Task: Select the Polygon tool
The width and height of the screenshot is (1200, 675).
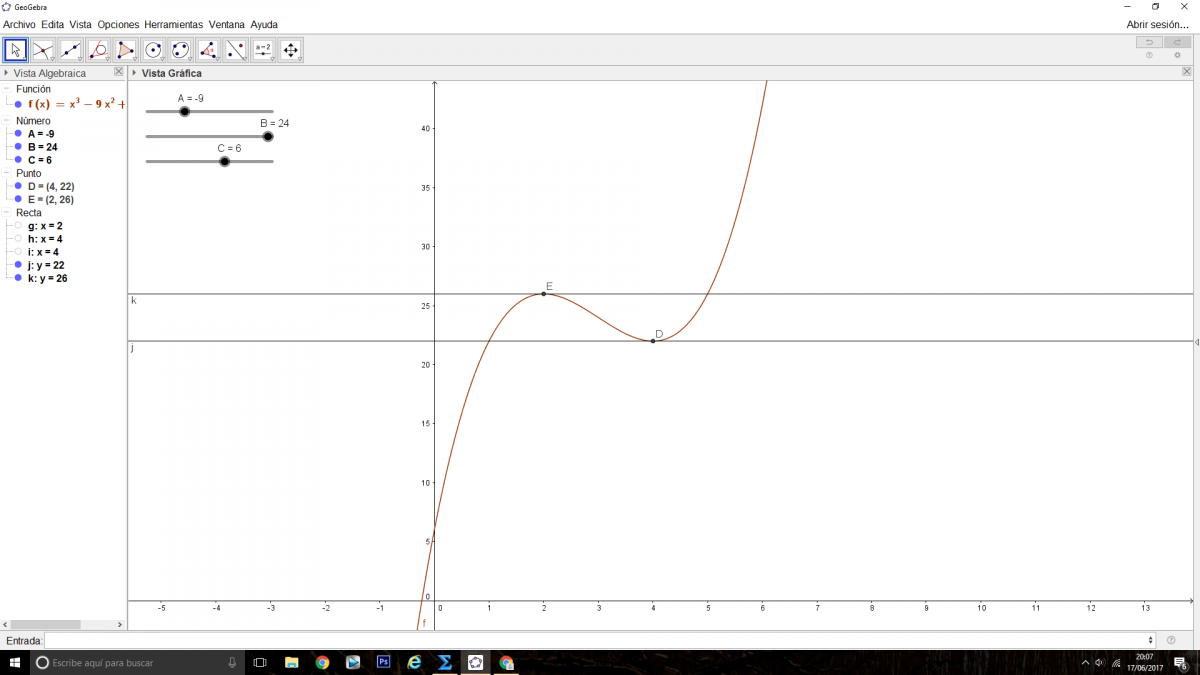Action: pos(125,50)
